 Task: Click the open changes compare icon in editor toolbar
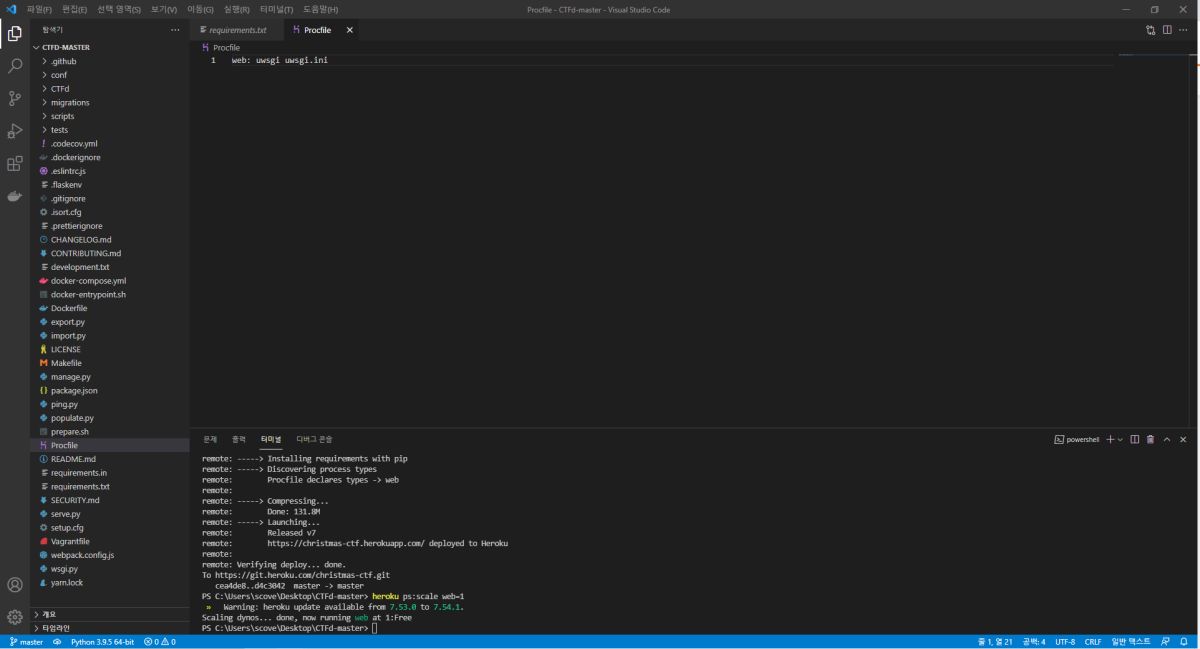[1151, 30]
